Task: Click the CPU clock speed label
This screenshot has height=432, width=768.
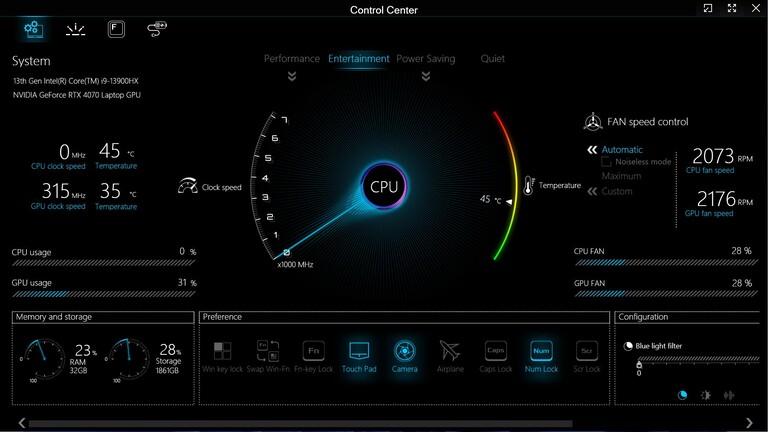Action: coord(58,166)
